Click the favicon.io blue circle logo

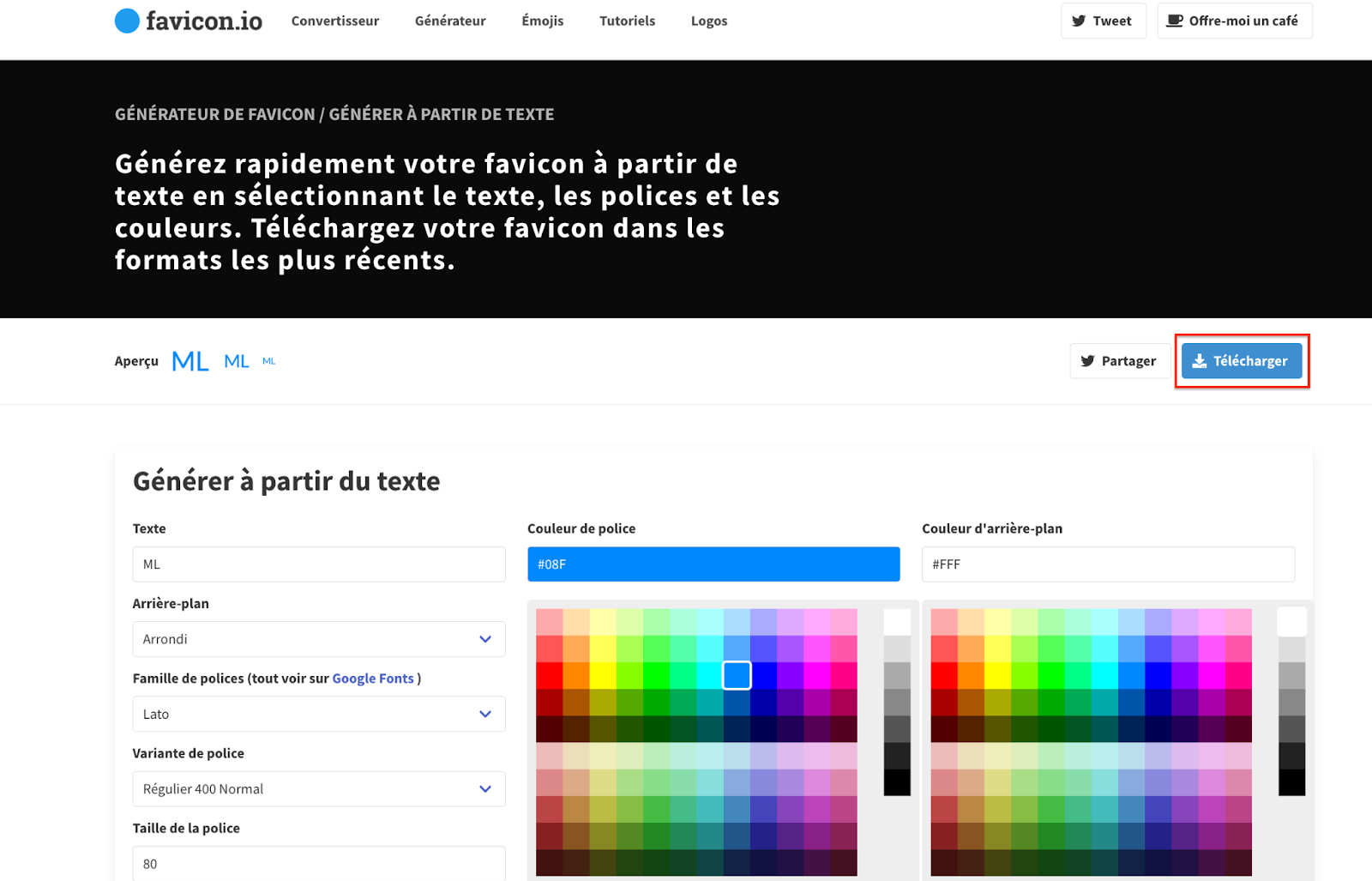pyautogui.click(x=126, y=20)
